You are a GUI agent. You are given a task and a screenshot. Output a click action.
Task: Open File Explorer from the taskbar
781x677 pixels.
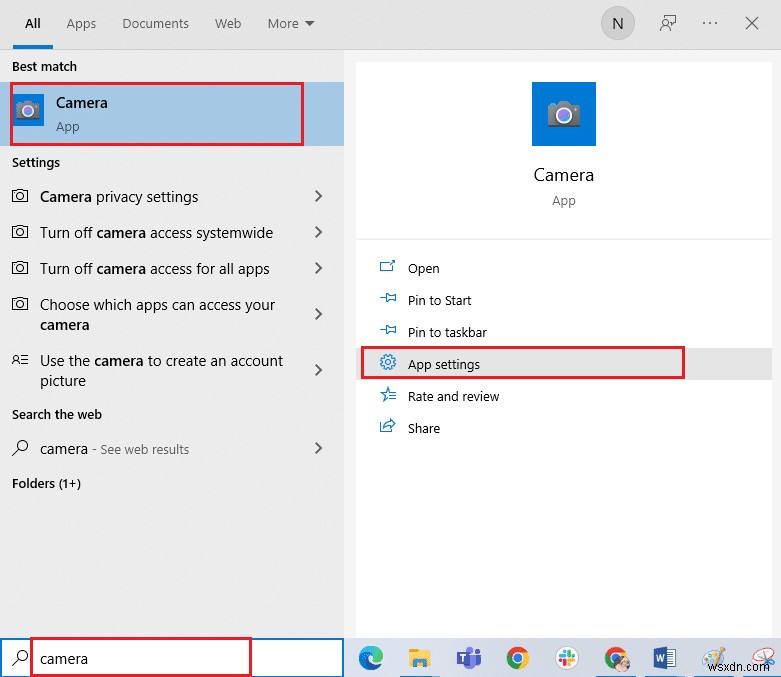420,658
